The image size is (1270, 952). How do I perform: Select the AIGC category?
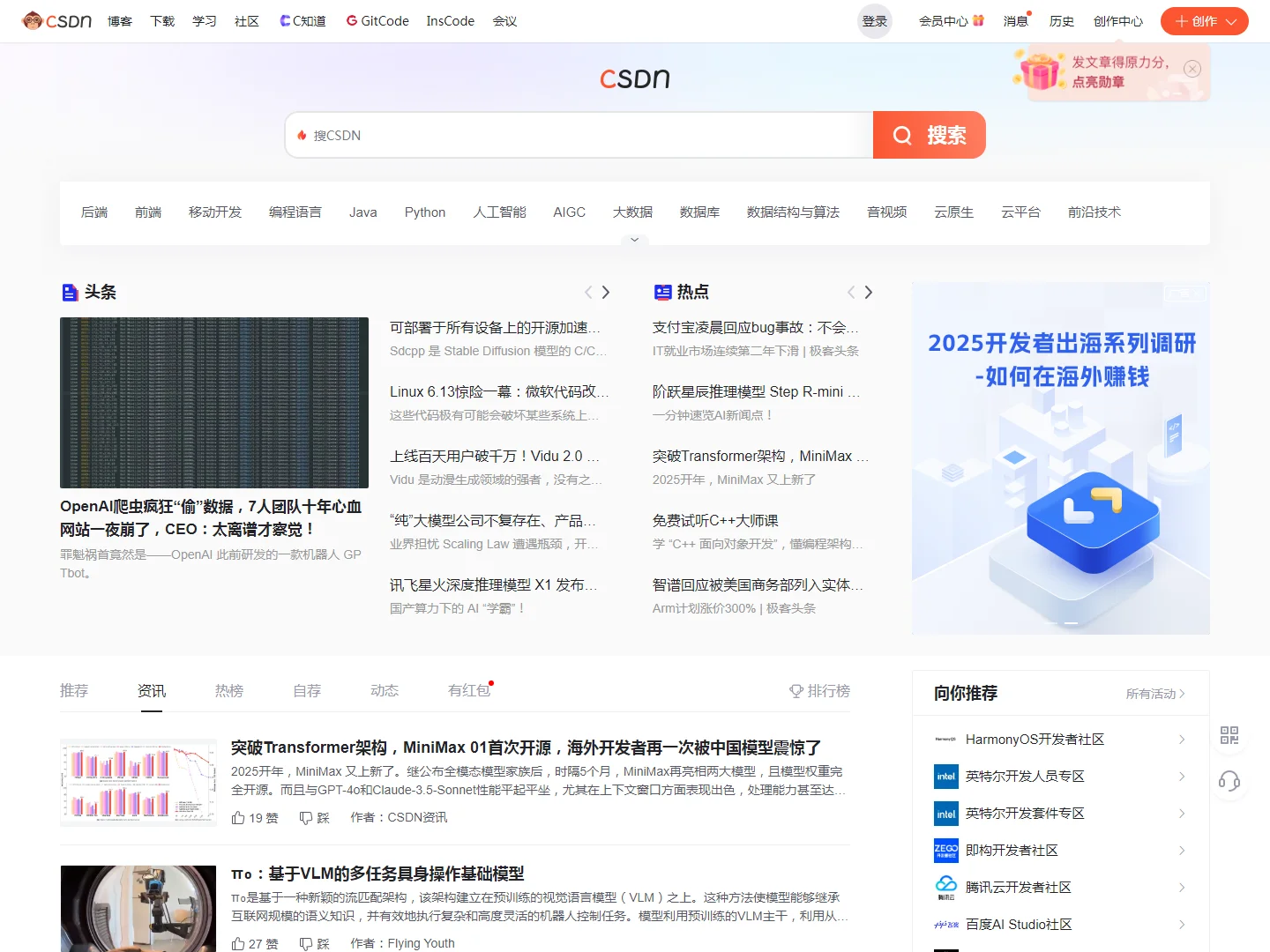click(x=570, y=212)
